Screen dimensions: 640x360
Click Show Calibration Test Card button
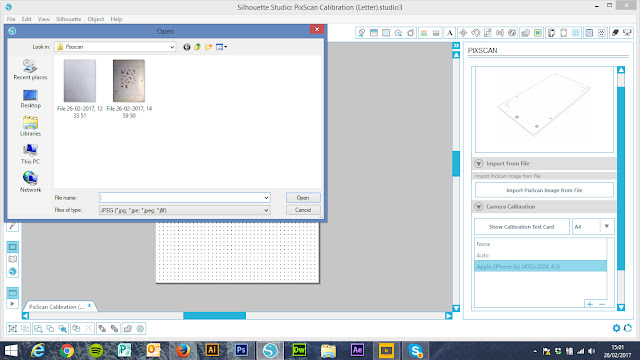[522, 227]
